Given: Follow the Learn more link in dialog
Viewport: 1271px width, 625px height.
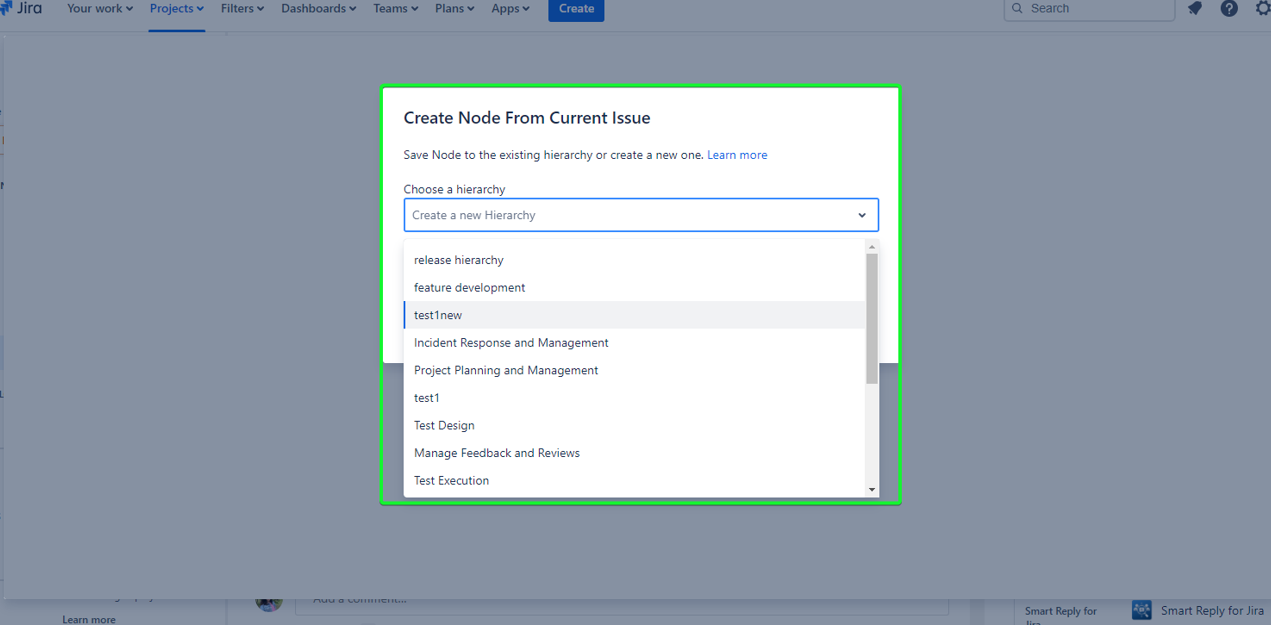Looking at the screenshot, I should pos(737,155).
